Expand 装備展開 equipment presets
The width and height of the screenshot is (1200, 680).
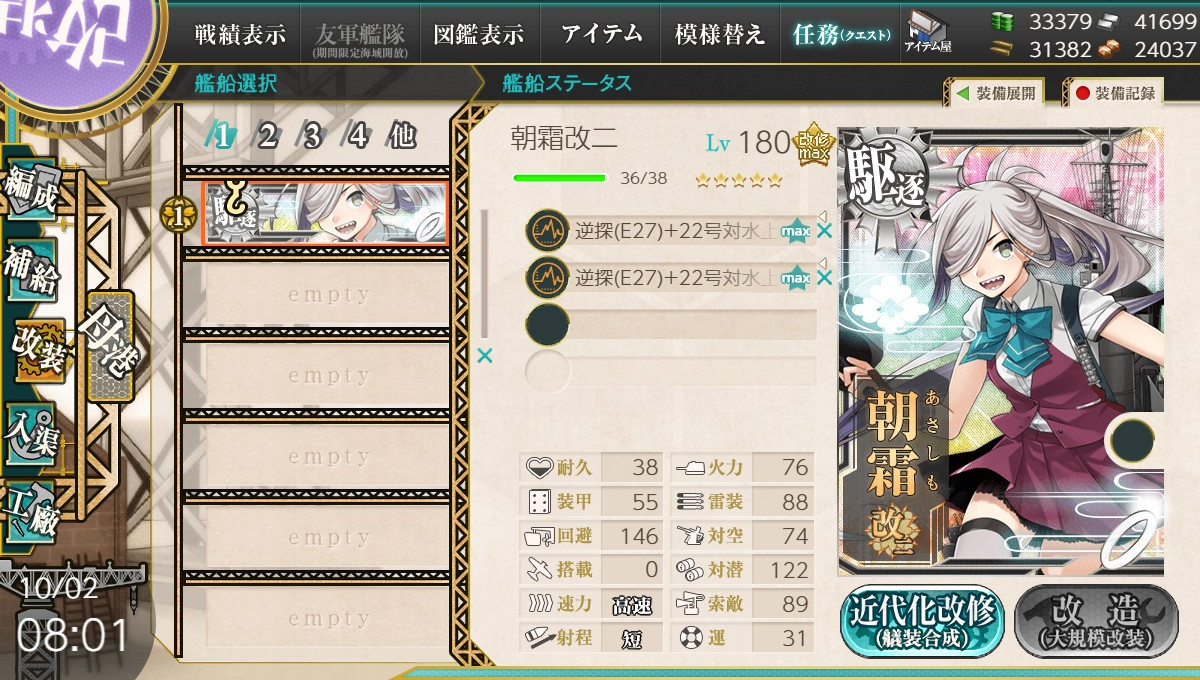[x=993, y=94]
